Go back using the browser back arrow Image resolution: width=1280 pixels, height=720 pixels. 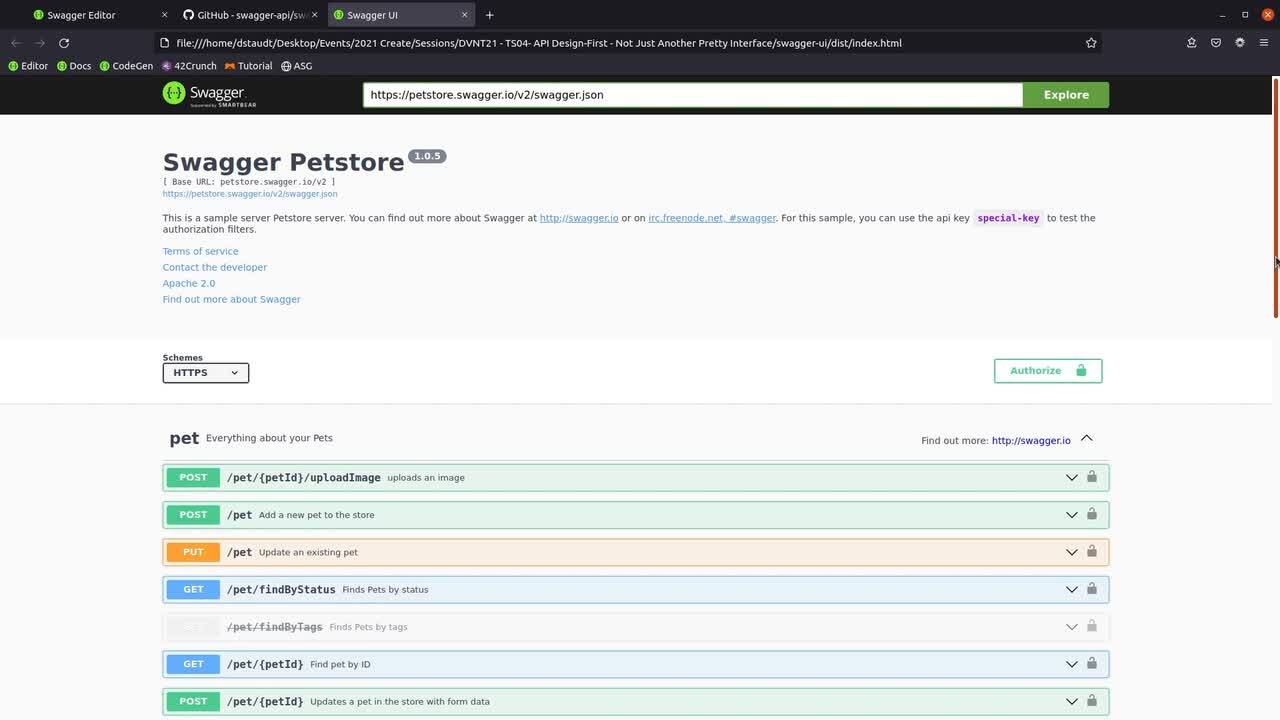click(16, 43)
